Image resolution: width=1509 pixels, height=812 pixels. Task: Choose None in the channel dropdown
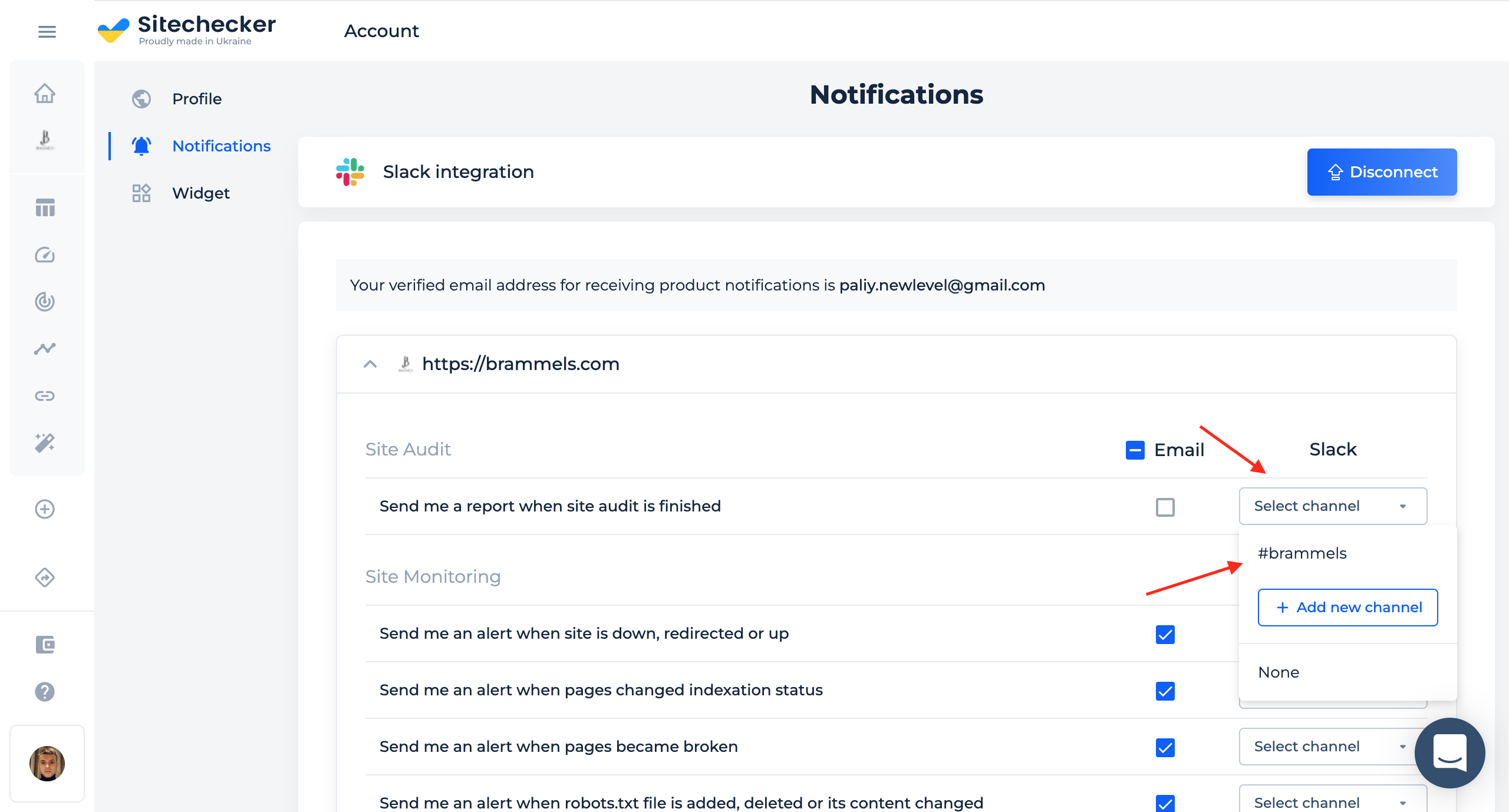[1347, 672]
